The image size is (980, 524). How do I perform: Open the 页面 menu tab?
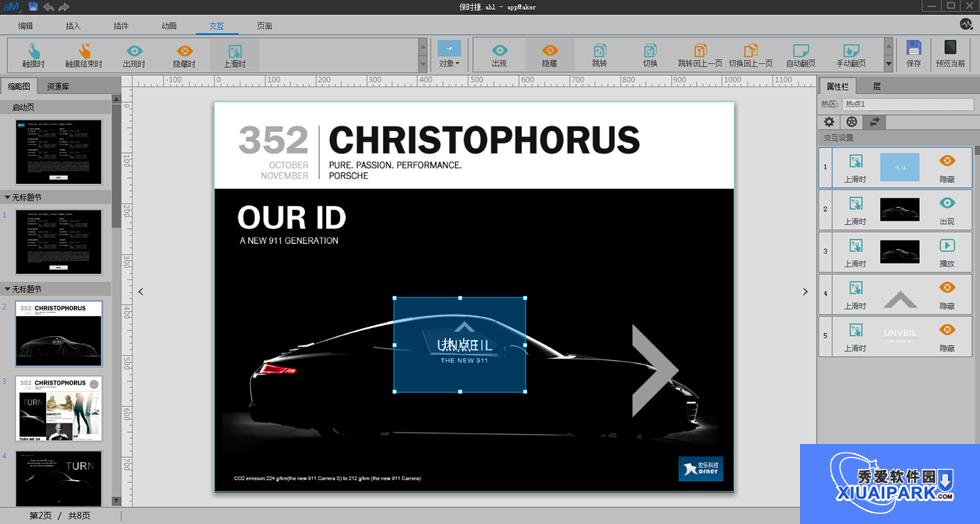coord(264,26)
